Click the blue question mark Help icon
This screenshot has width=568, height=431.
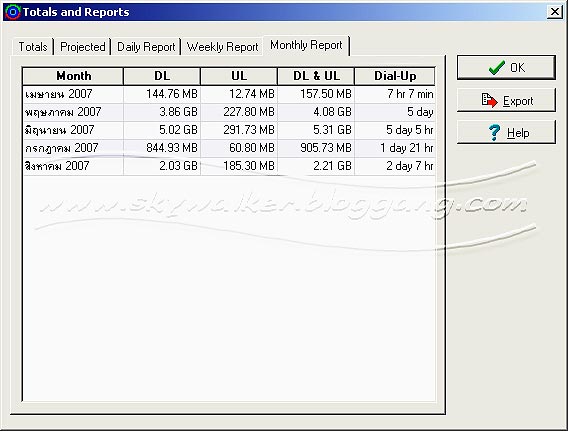pyautogui.click(x=494, y=133)
